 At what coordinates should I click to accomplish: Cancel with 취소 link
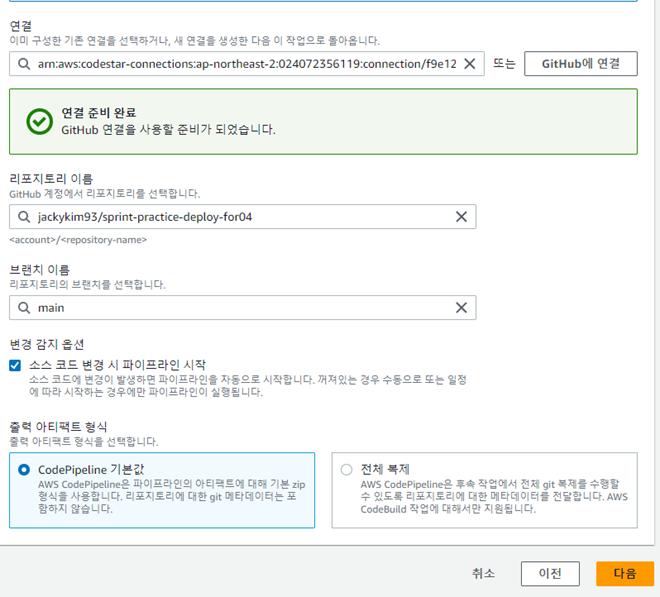coord(483,573)
